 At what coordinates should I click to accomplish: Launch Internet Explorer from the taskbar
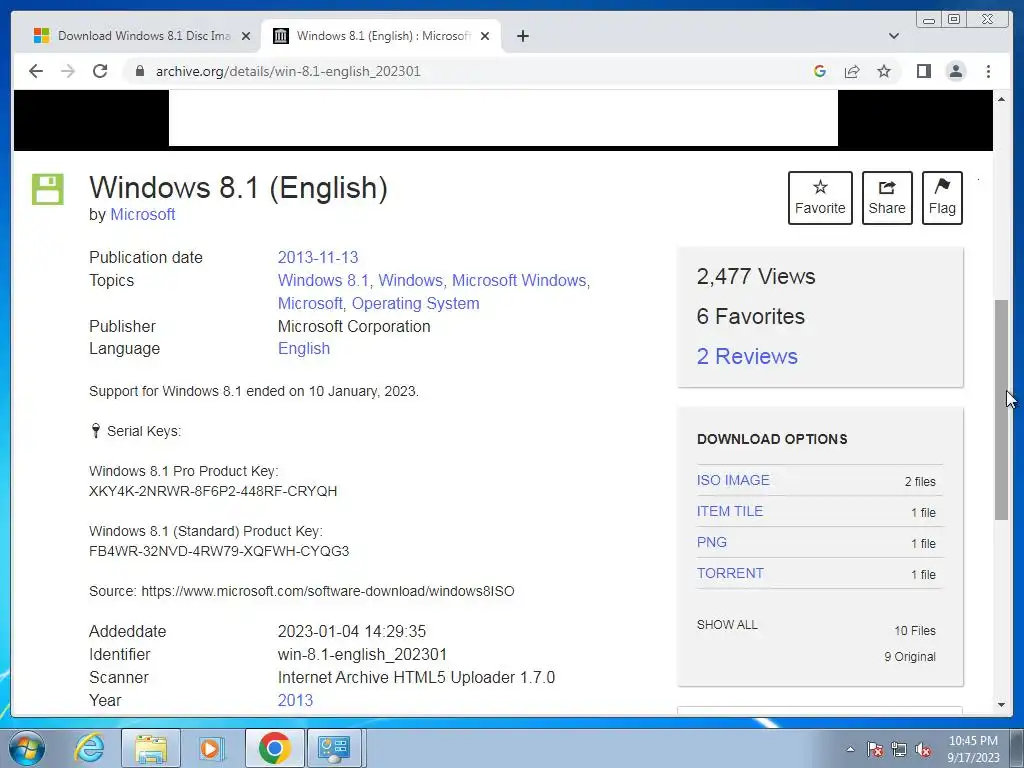coord(89,748)
